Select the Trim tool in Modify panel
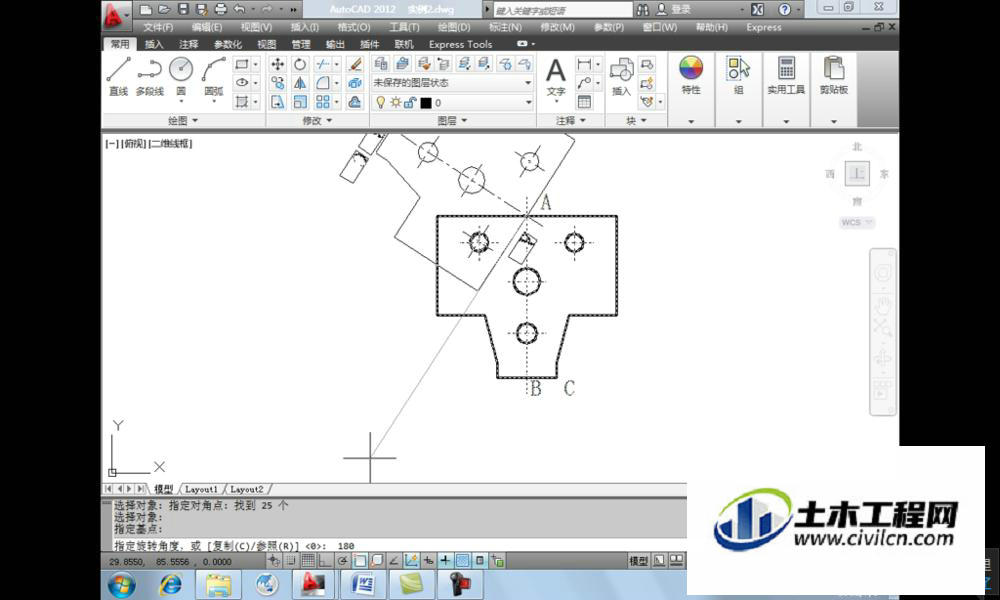The image size is (1000, 600). [x=323, y=64]
